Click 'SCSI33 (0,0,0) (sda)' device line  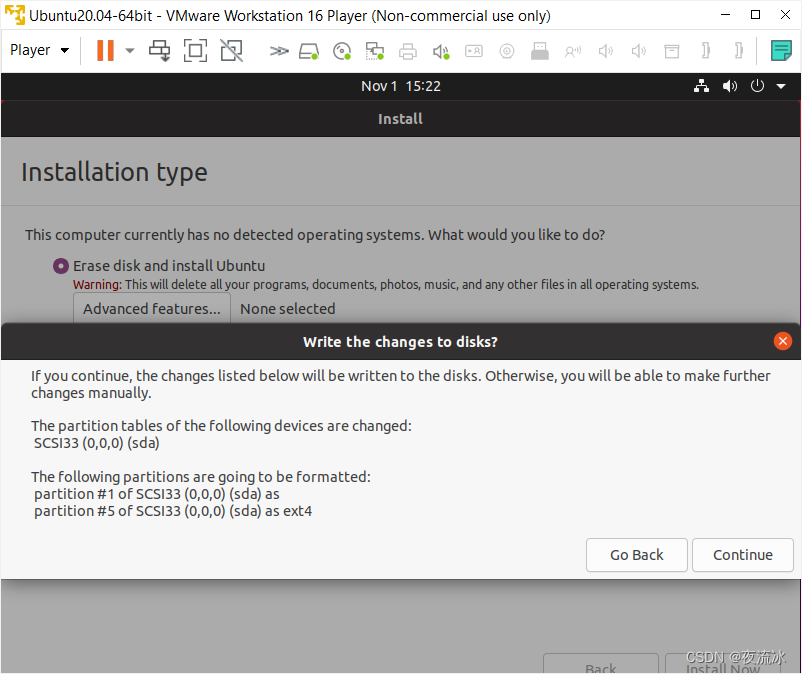pyautogui.click(x=97, y=443)
